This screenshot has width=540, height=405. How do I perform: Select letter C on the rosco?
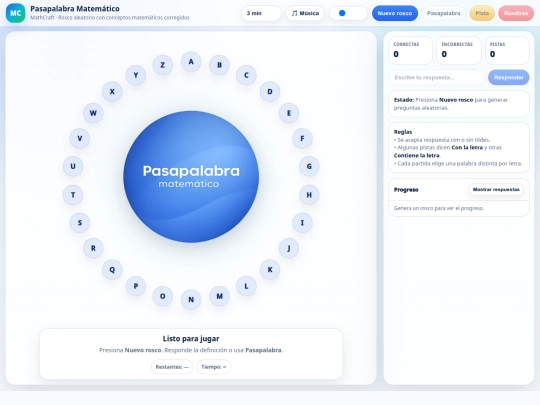[246, 75]
